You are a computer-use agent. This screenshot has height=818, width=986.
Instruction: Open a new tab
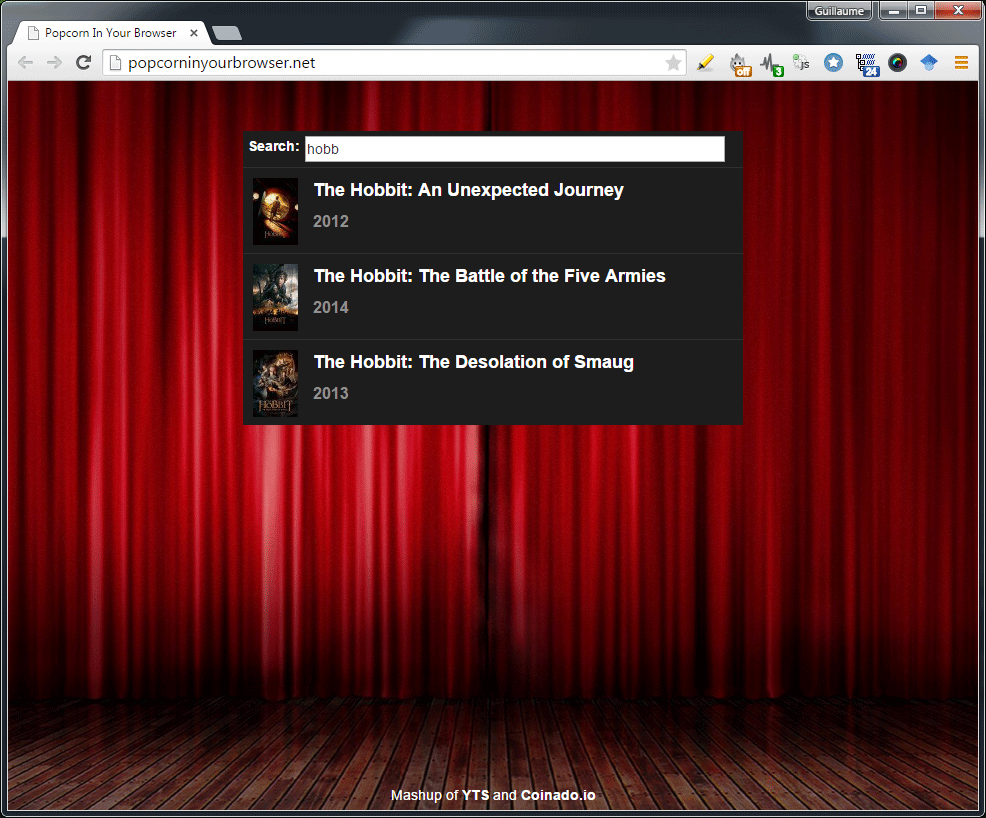pyautogui.click(x=227, y=34)
